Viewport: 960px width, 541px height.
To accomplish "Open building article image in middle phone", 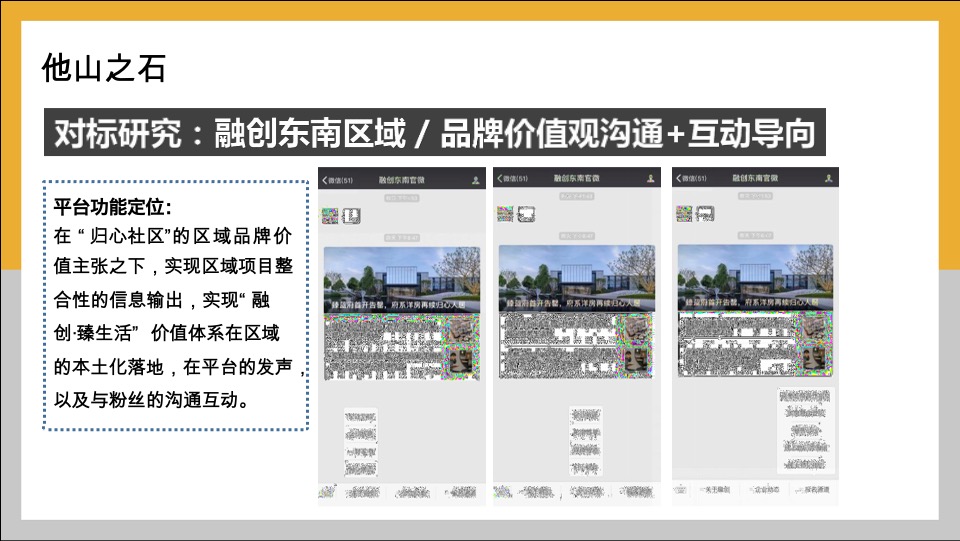I will [x=577, y=278].
